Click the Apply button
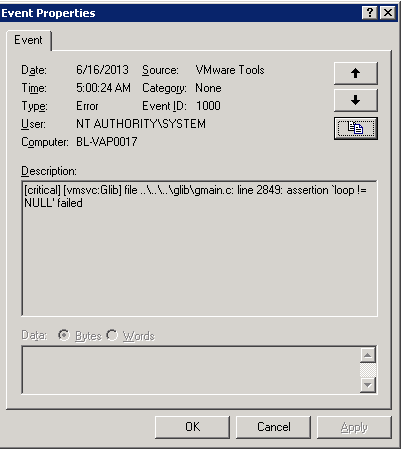Image resolution: width=401 pixels, height=449 pixels. click(354, 427)
